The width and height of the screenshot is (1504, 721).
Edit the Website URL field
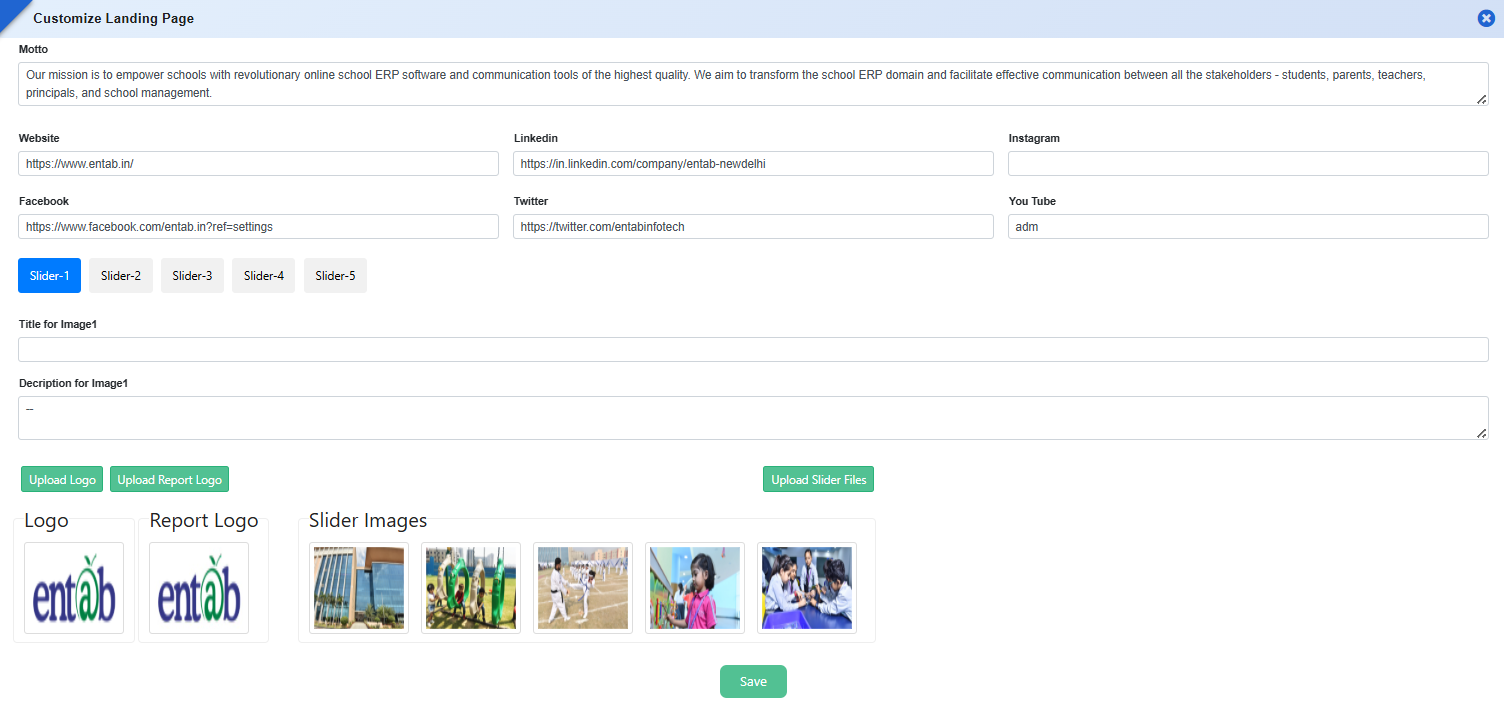[258, 164]
